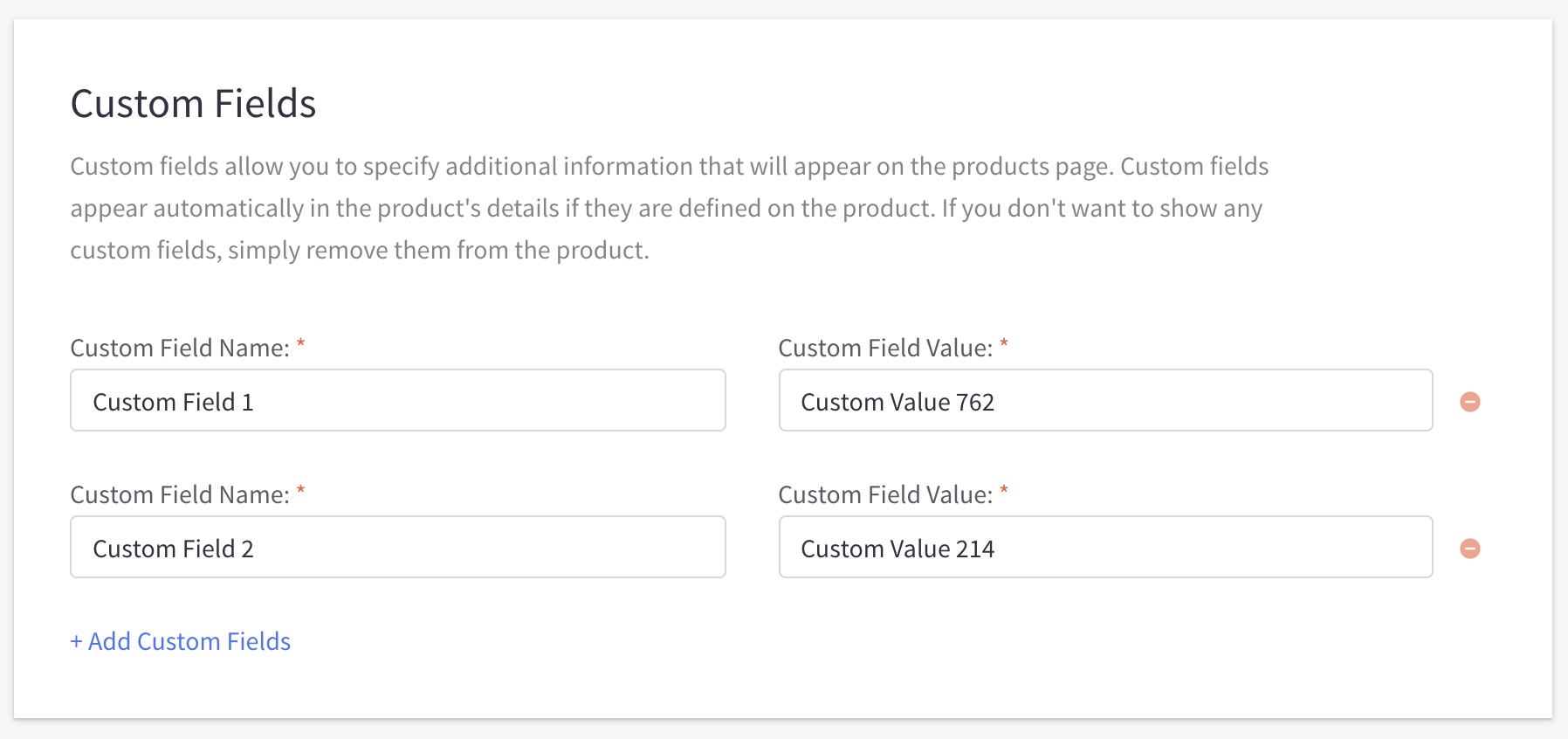The width and height of the screenshot is (1568, 739).
Task: Remove the Custom Field 1 row
Action: [1470, 402]
